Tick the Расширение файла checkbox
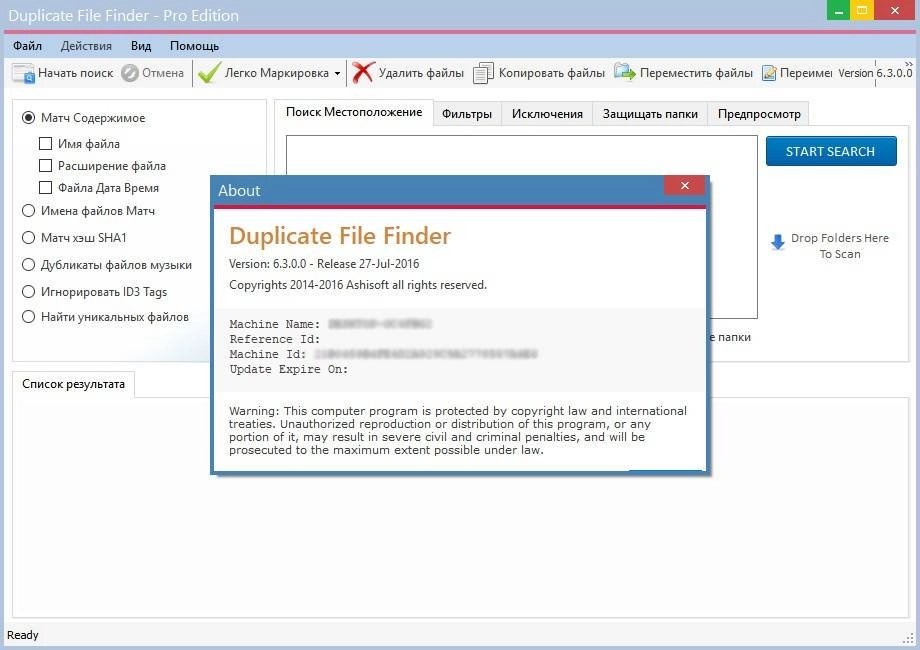The width and height of the screenshot is (920, 650). (x=45, y=166)
